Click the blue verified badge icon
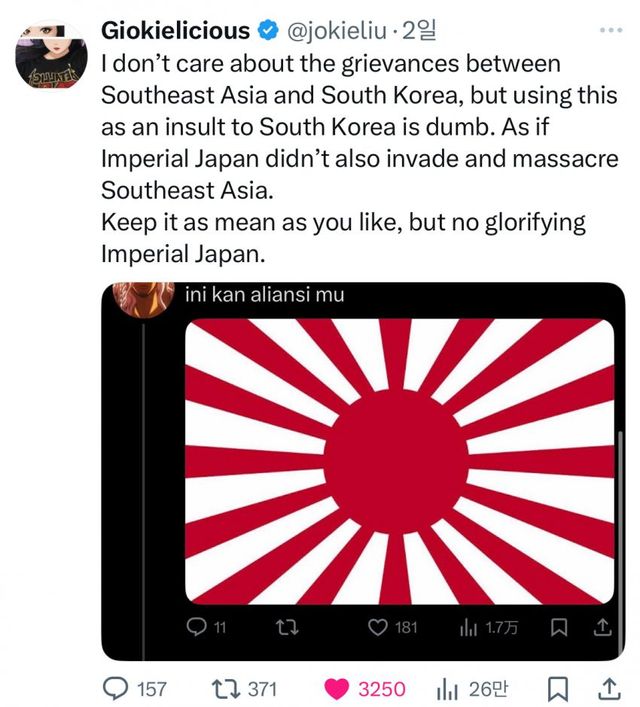This screenshot has height=707, width=640. (x=268, y=31)
